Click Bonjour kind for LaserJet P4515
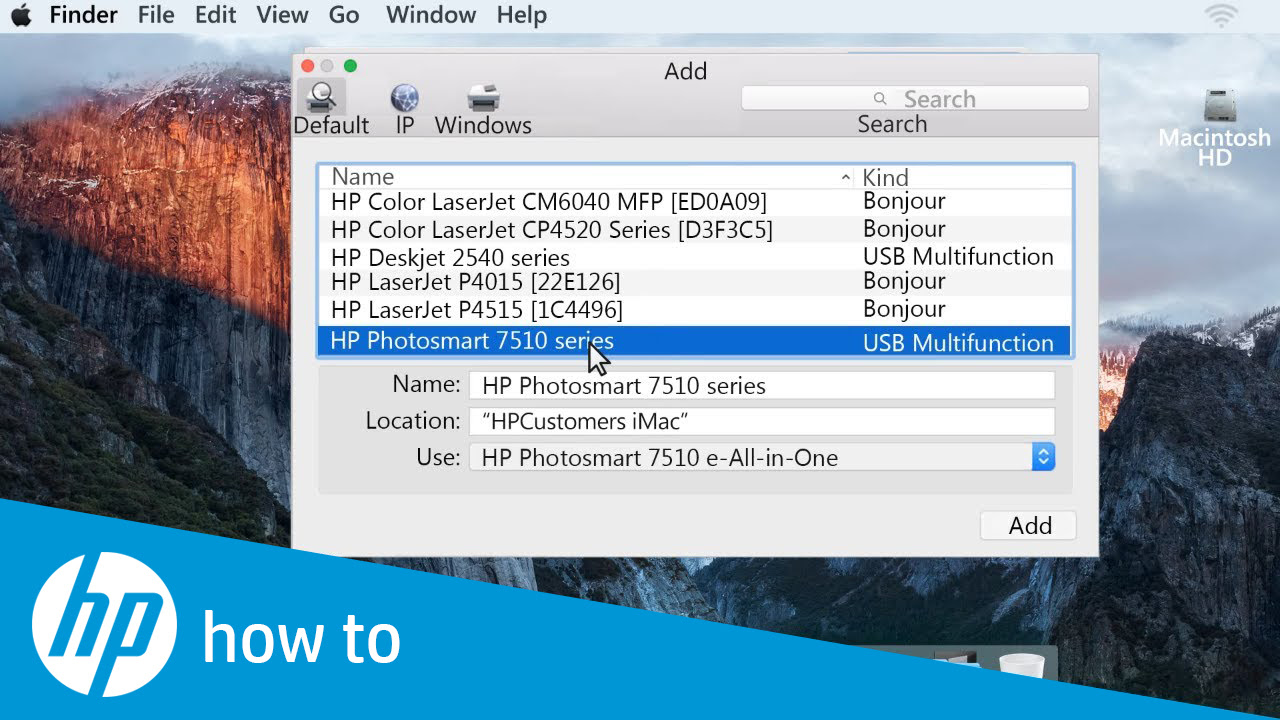Viewport: 1280px width, 720px height. [904, 309]
